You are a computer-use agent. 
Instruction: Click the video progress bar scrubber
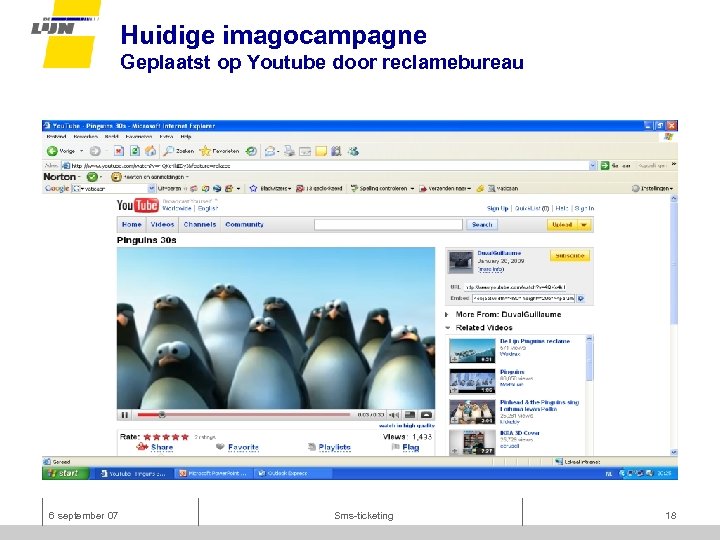click(x=162, y=415)
